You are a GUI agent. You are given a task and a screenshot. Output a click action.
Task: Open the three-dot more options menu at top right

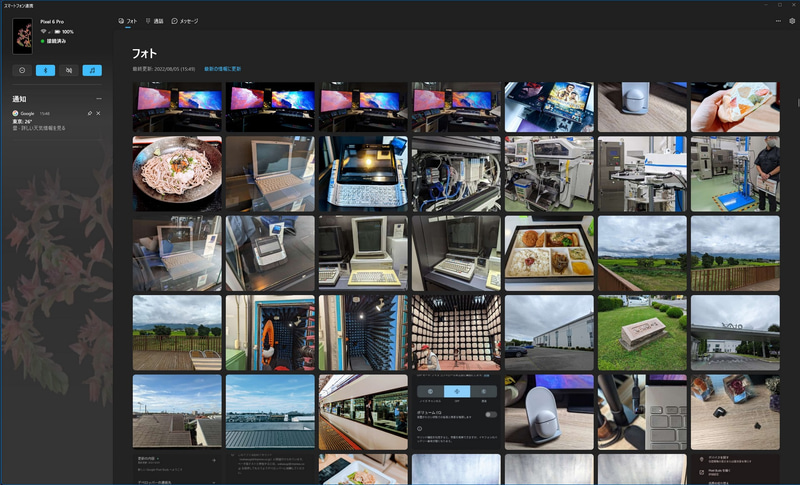(778, 21)
